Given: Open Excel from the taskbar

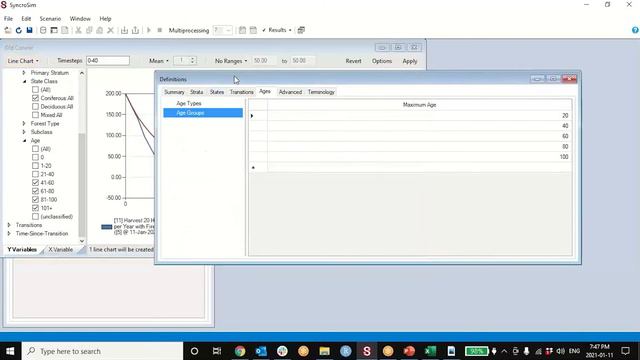Looking at the screenshot, I should tap(430, 351).
